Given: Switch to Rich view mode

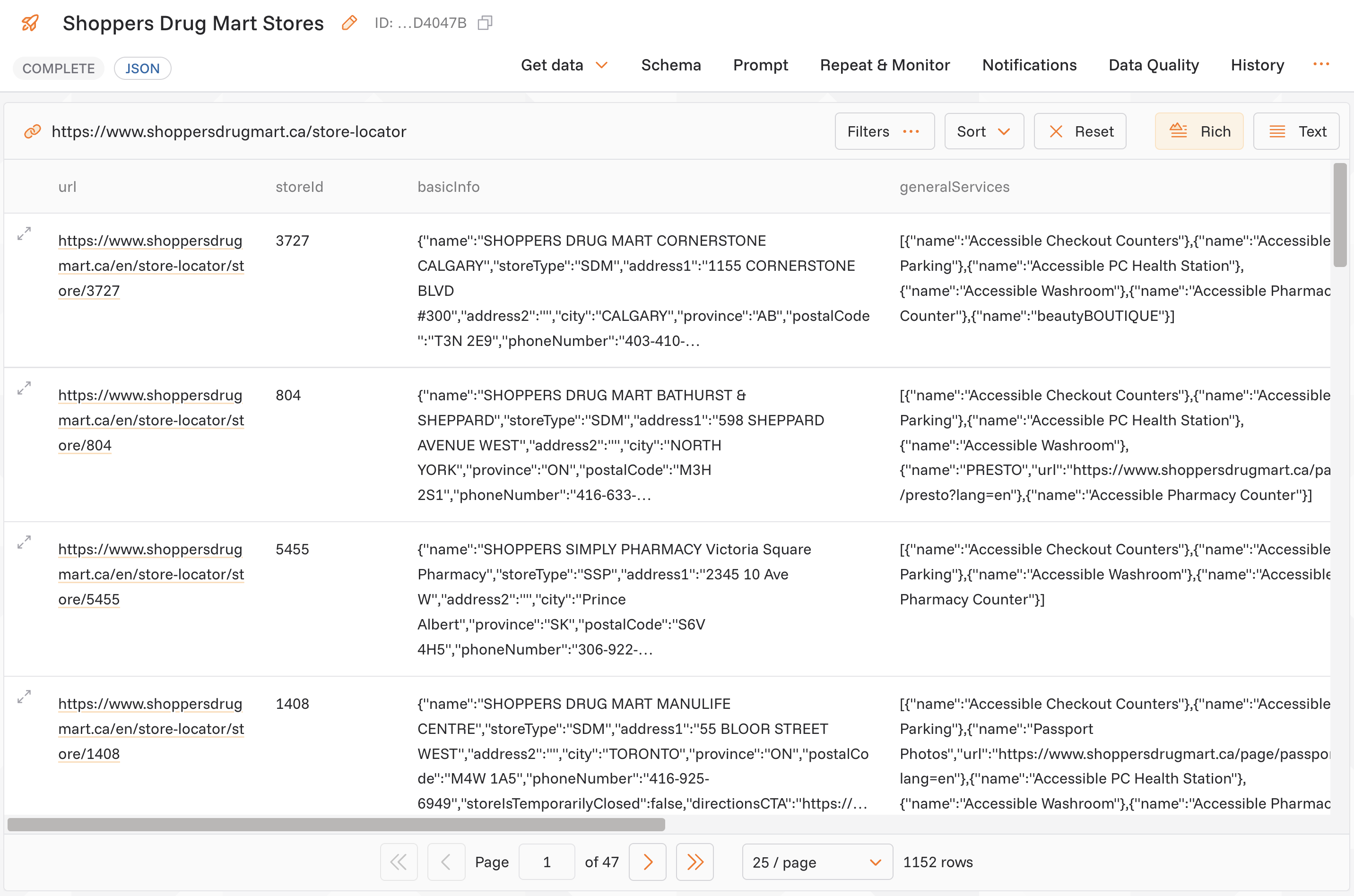Looking at the screenshot, I should (1198, 131).
